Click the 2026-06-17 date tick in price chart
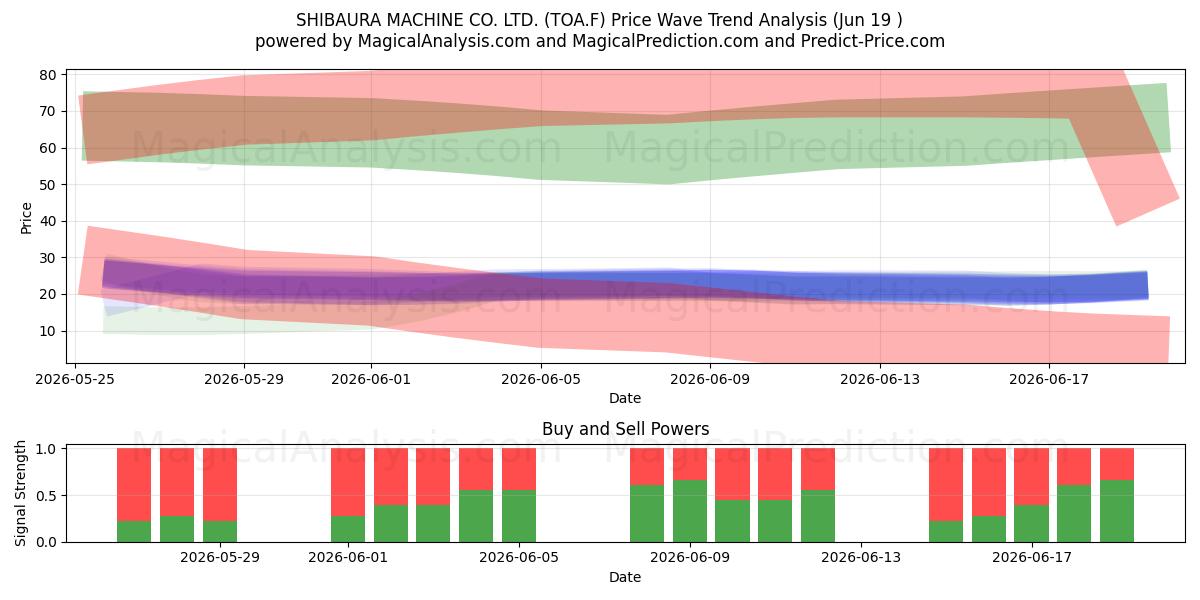1200x600 pixels. pos(1049,379)
